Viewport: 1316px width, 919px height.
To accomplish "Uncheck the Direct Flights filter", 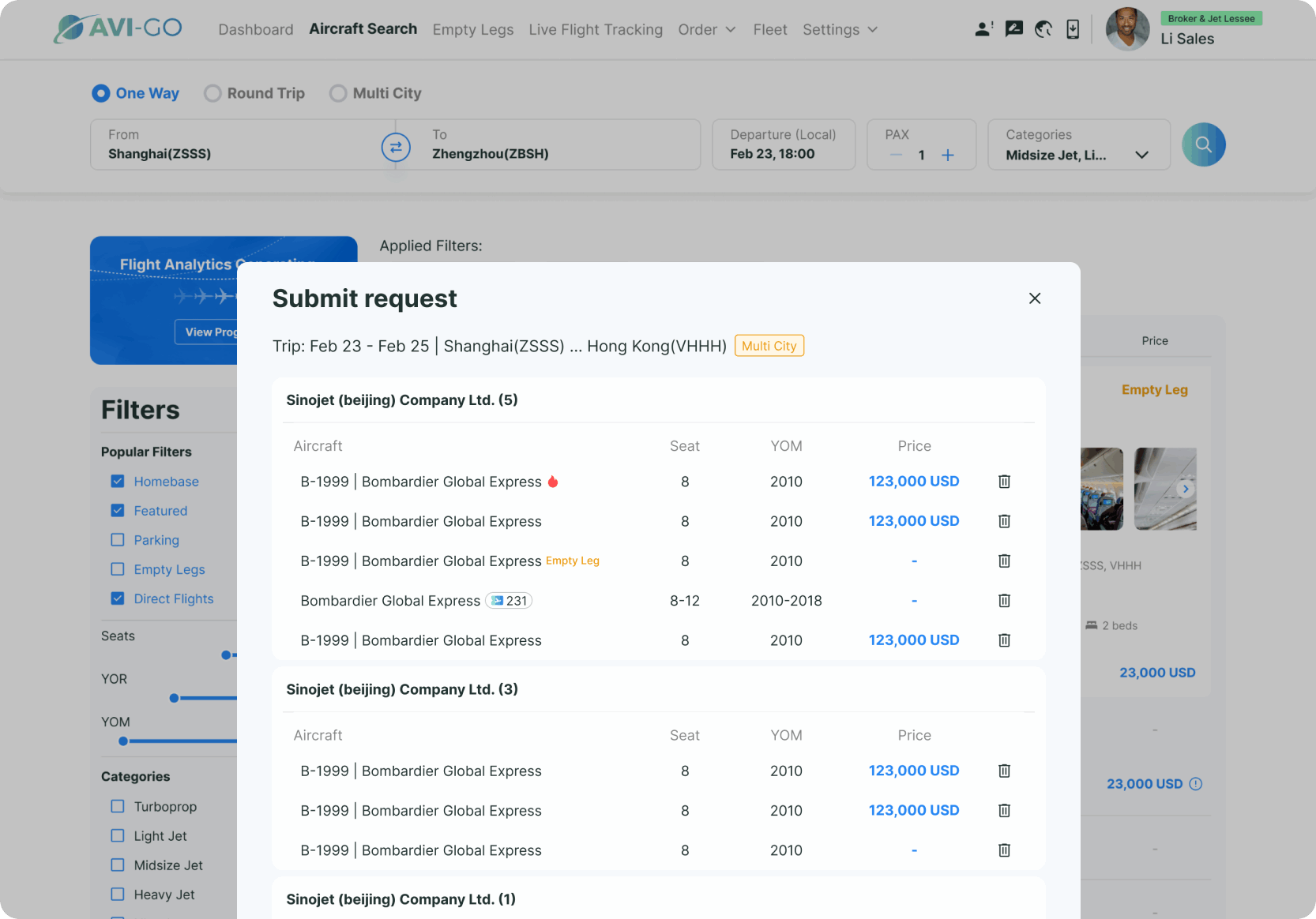I will pyautogui.click(x=118, y=598).
